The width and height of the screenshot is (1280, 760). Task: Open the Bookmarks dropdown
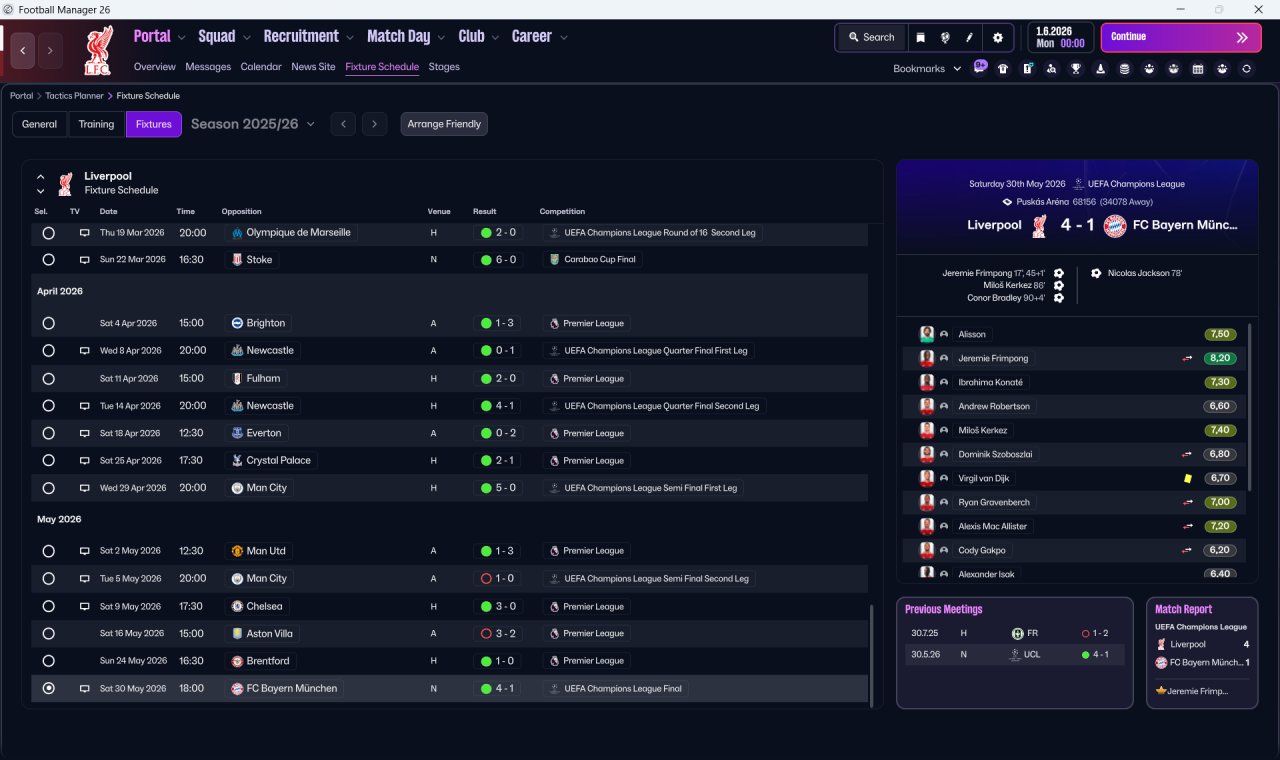click(x=927, y=69)
